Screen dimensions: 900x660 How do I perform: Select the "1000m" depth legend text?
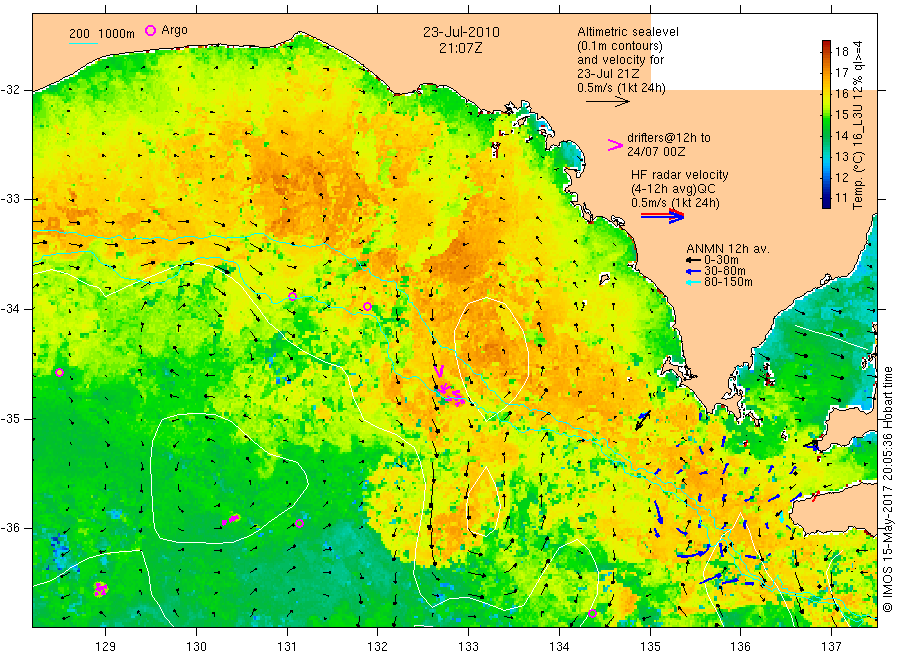[117, 34]
